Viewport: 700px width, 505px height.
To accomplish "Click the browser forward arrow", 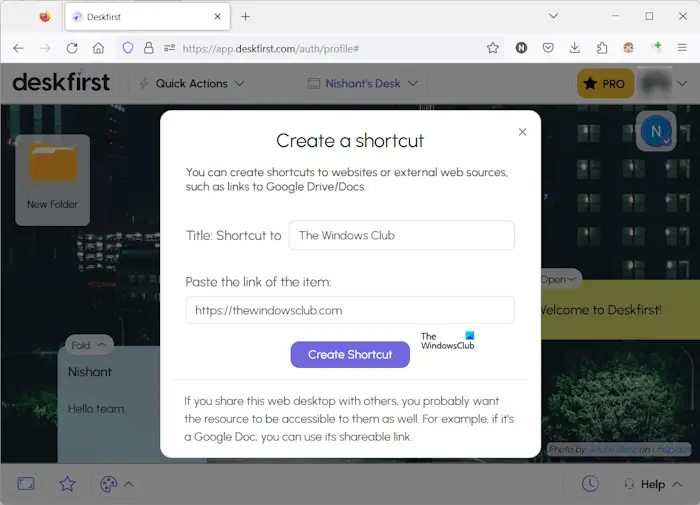I will click(x=45, y=48).
